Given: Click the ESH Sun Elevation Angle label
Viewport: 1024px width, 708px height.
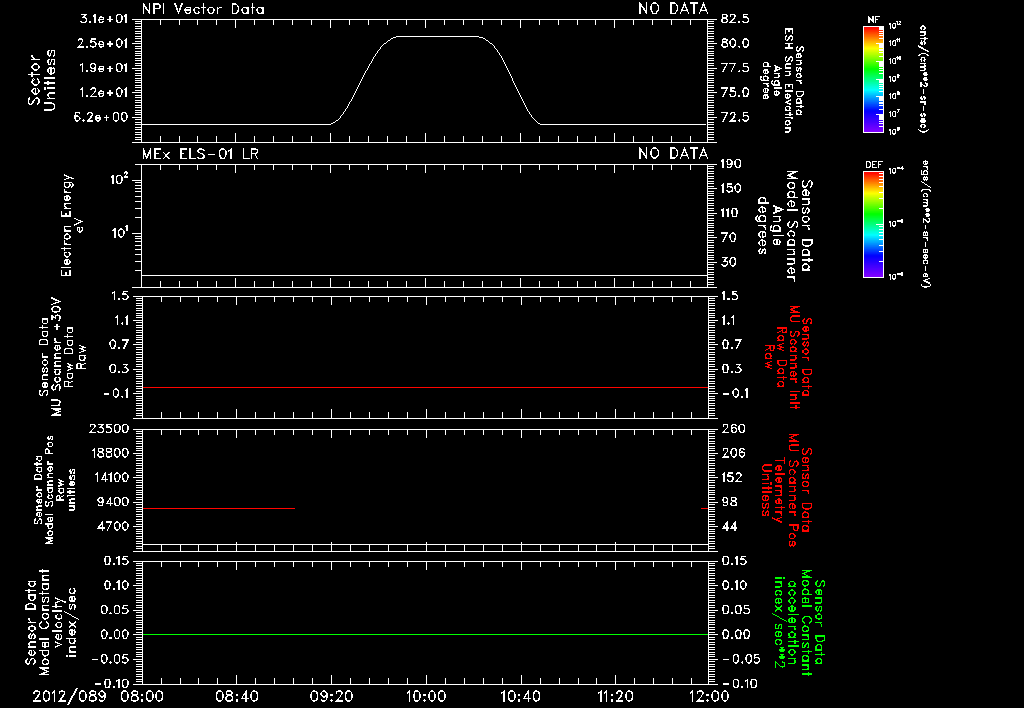Looking at the screenshot, I should tap(782, 80).
